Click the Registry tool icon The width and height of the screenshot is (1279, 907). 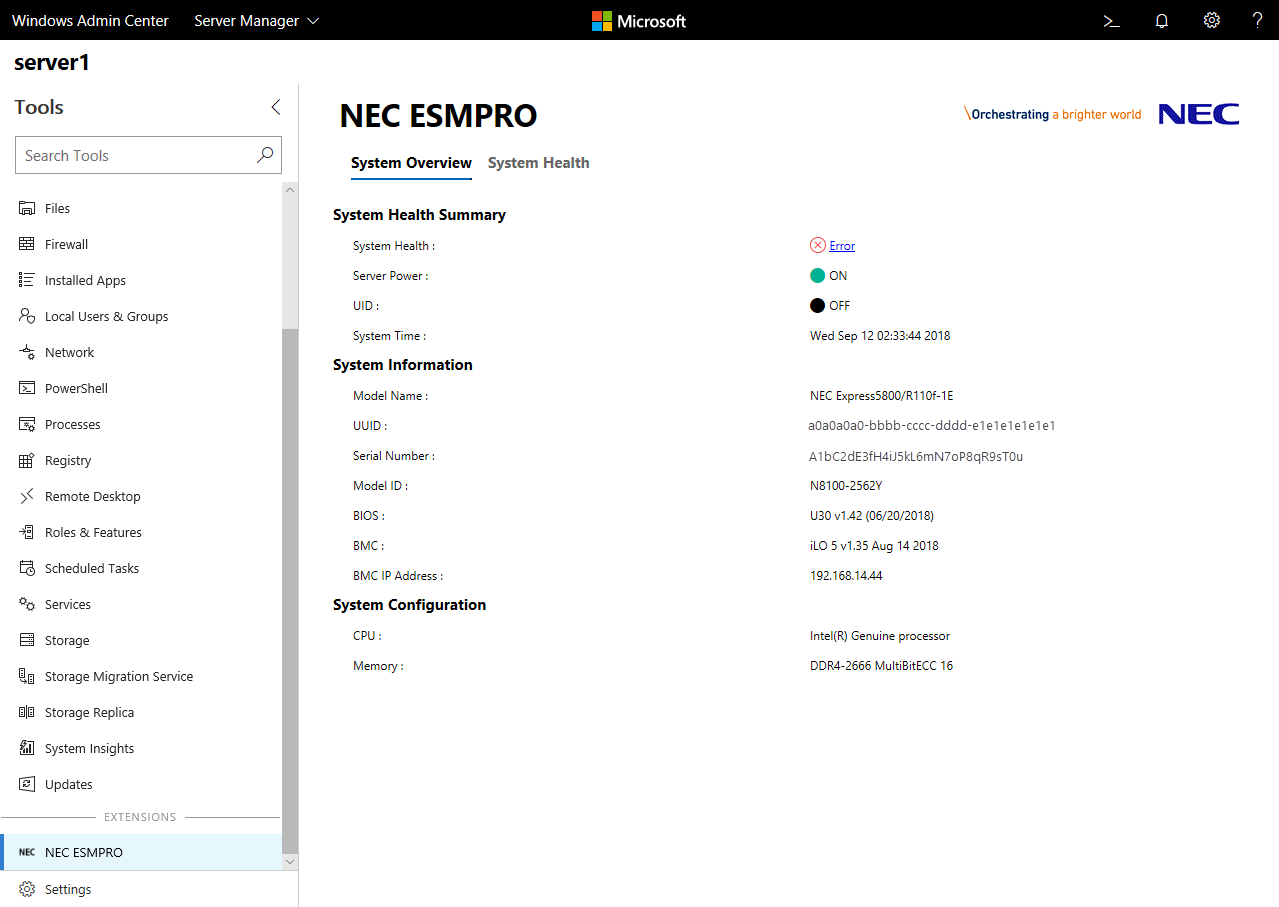point(27,460)
